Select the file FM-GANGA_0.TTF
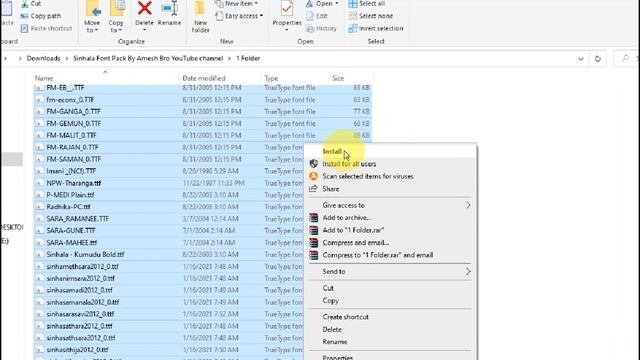 coord(73,111)
